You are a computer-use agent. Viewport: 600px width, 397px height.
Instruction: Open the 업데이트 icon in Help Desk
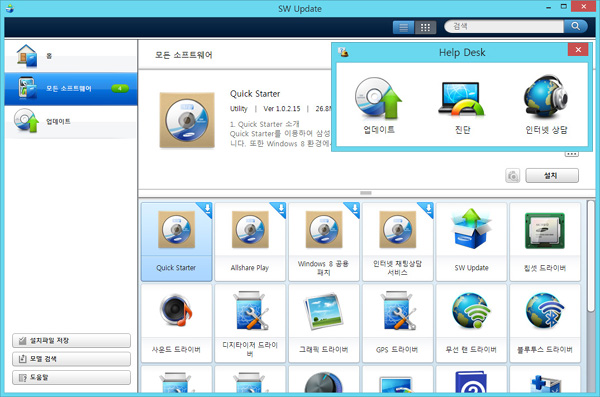(x=378, y=98)
